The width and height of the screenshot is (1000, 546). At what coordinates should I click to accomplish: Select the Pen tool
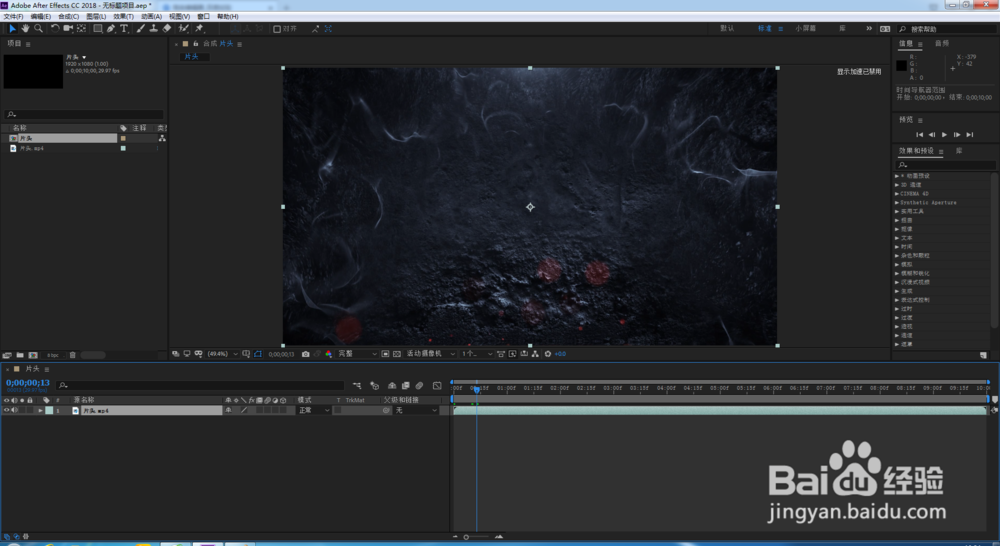tap(111, 29)
